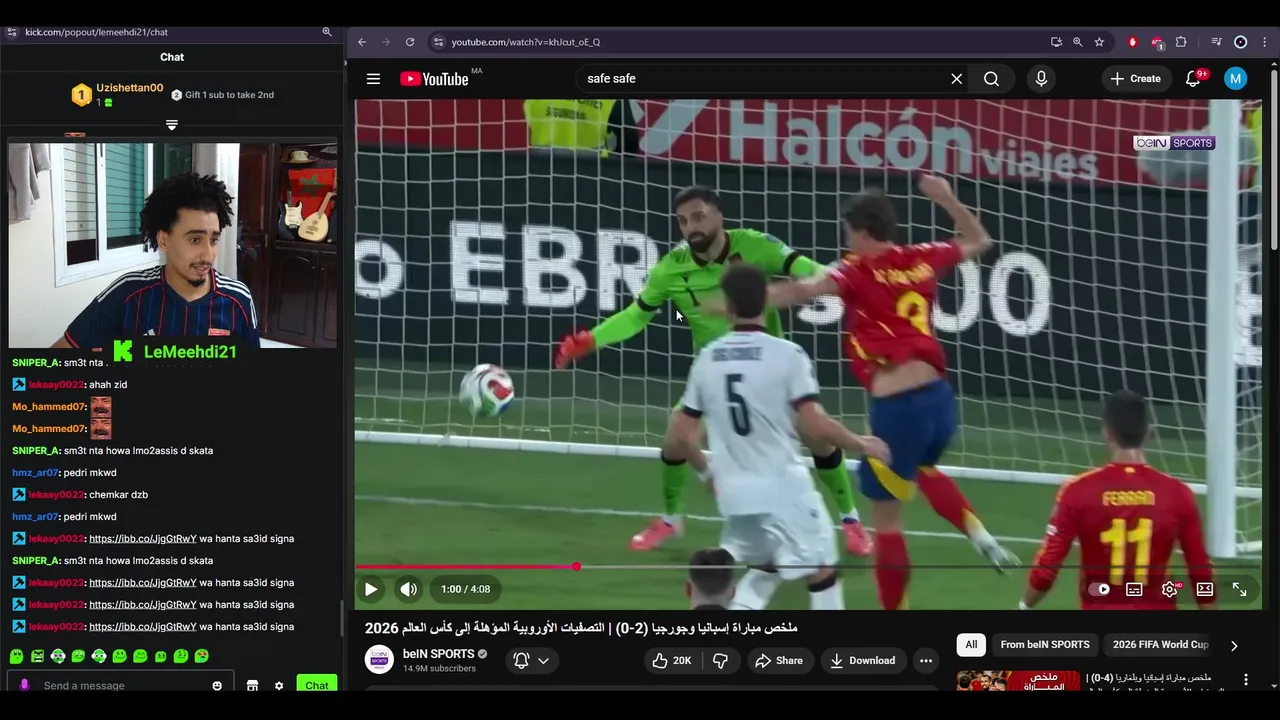Click the beIN SPORTS channel avatar
This screenshot has width=1280, height=720.
[379, 660]
